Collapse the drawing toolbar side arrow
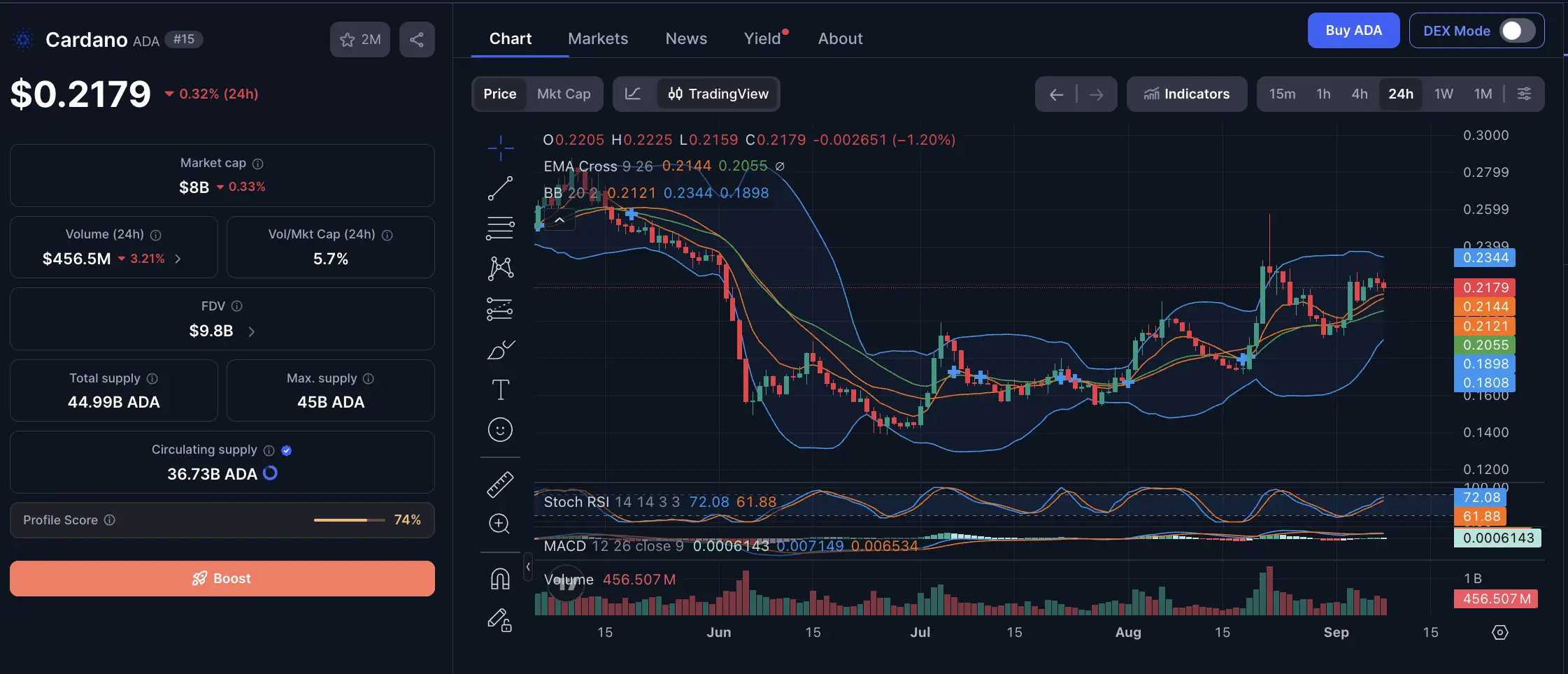 [528, 566]
